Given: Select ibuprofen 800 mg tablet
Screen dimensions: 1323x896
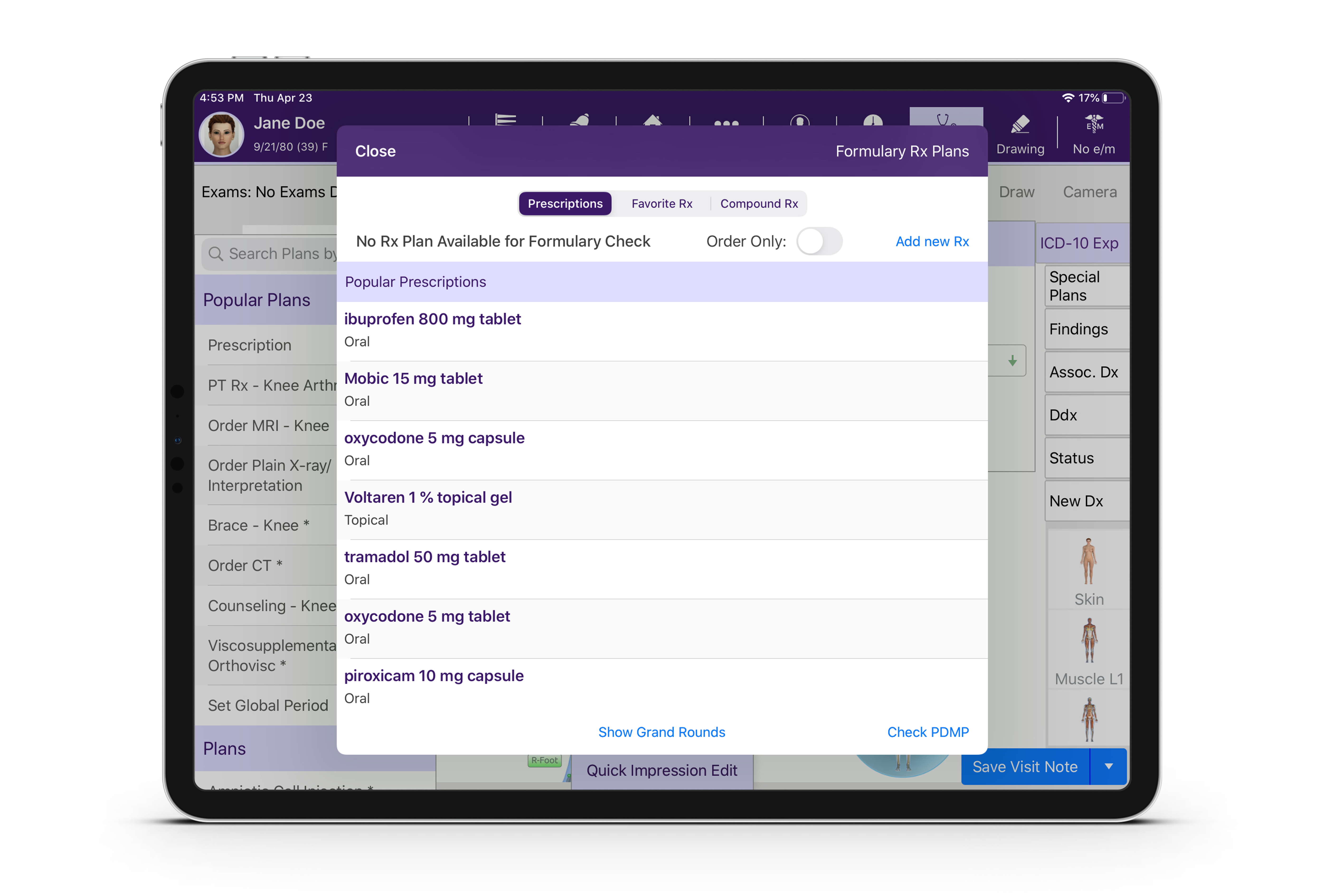Looking at the screenshot, I should coord(661,331).
